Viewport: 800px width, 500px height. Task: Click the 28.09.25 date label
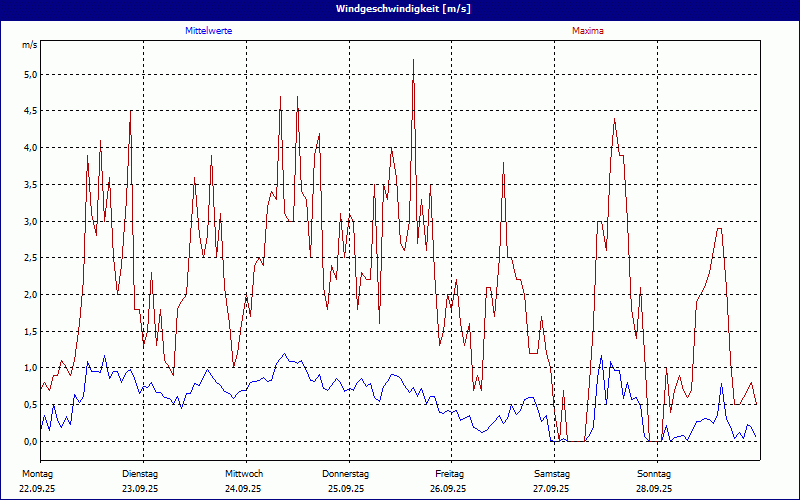click(x=654, y=489)
